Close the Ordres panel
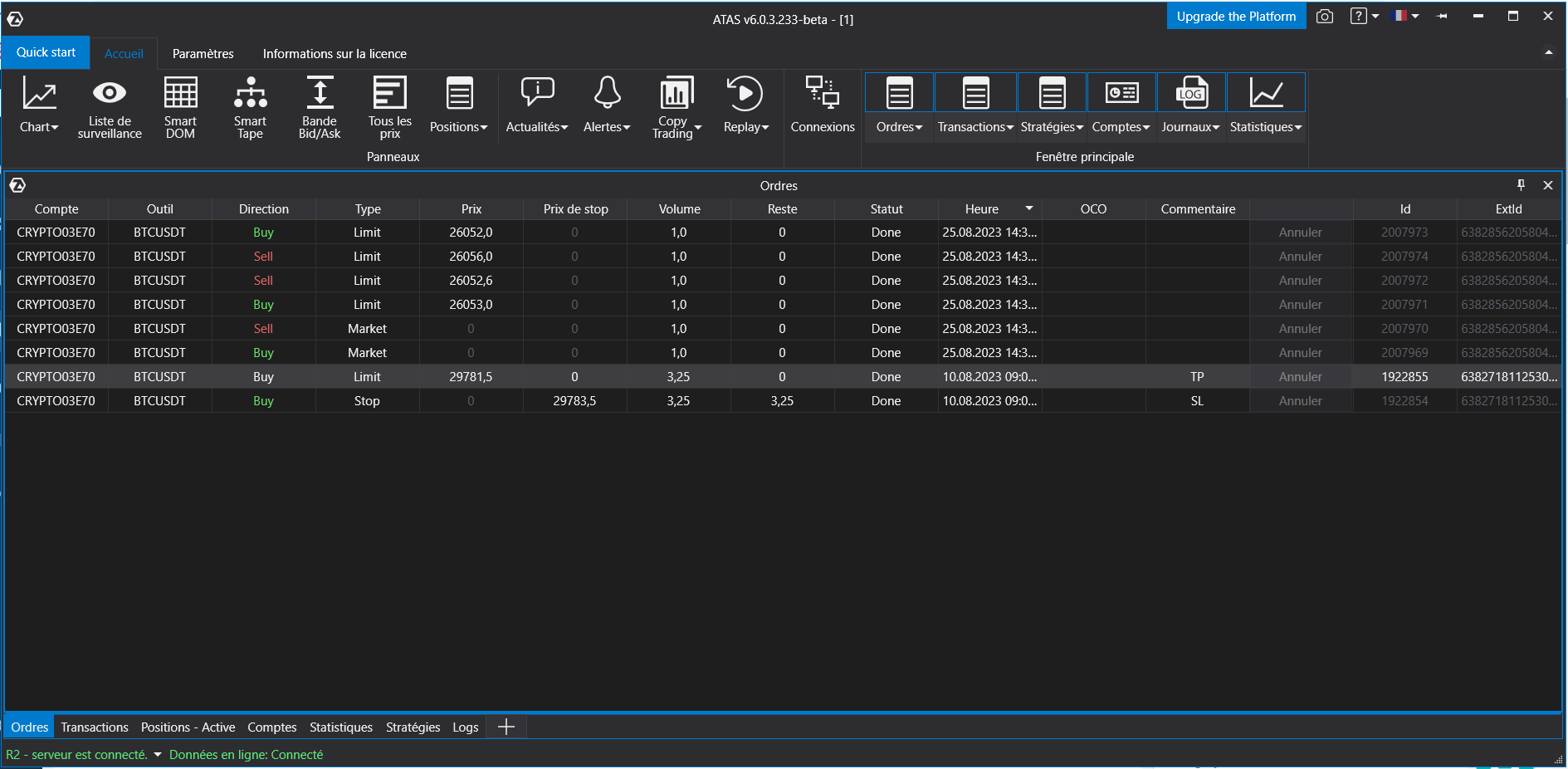Viewport: 1568px width, 769px height. coord(1548,185)
